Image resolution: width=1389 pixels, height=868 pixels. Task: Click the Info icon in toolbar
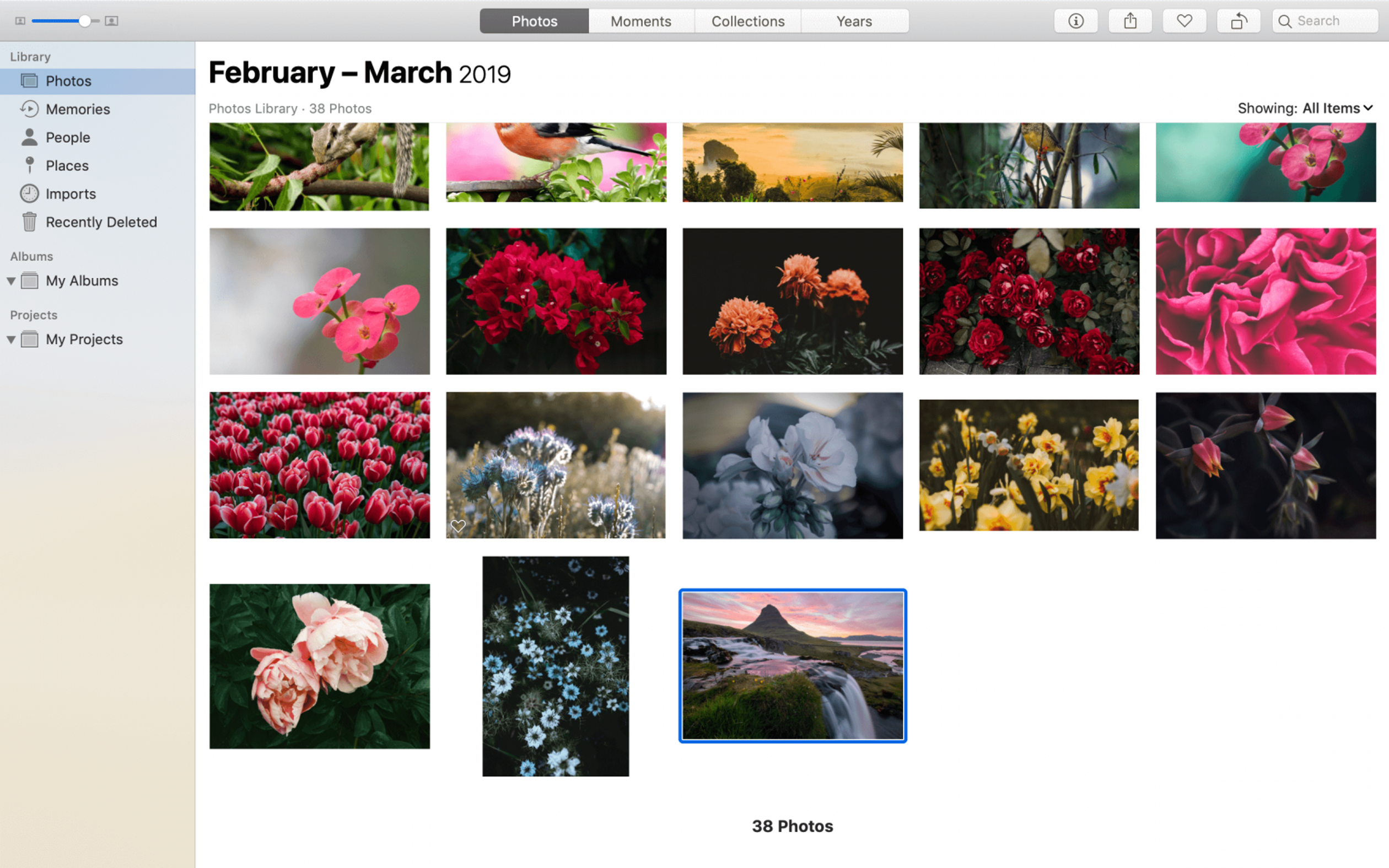(x=1076, y=20)
